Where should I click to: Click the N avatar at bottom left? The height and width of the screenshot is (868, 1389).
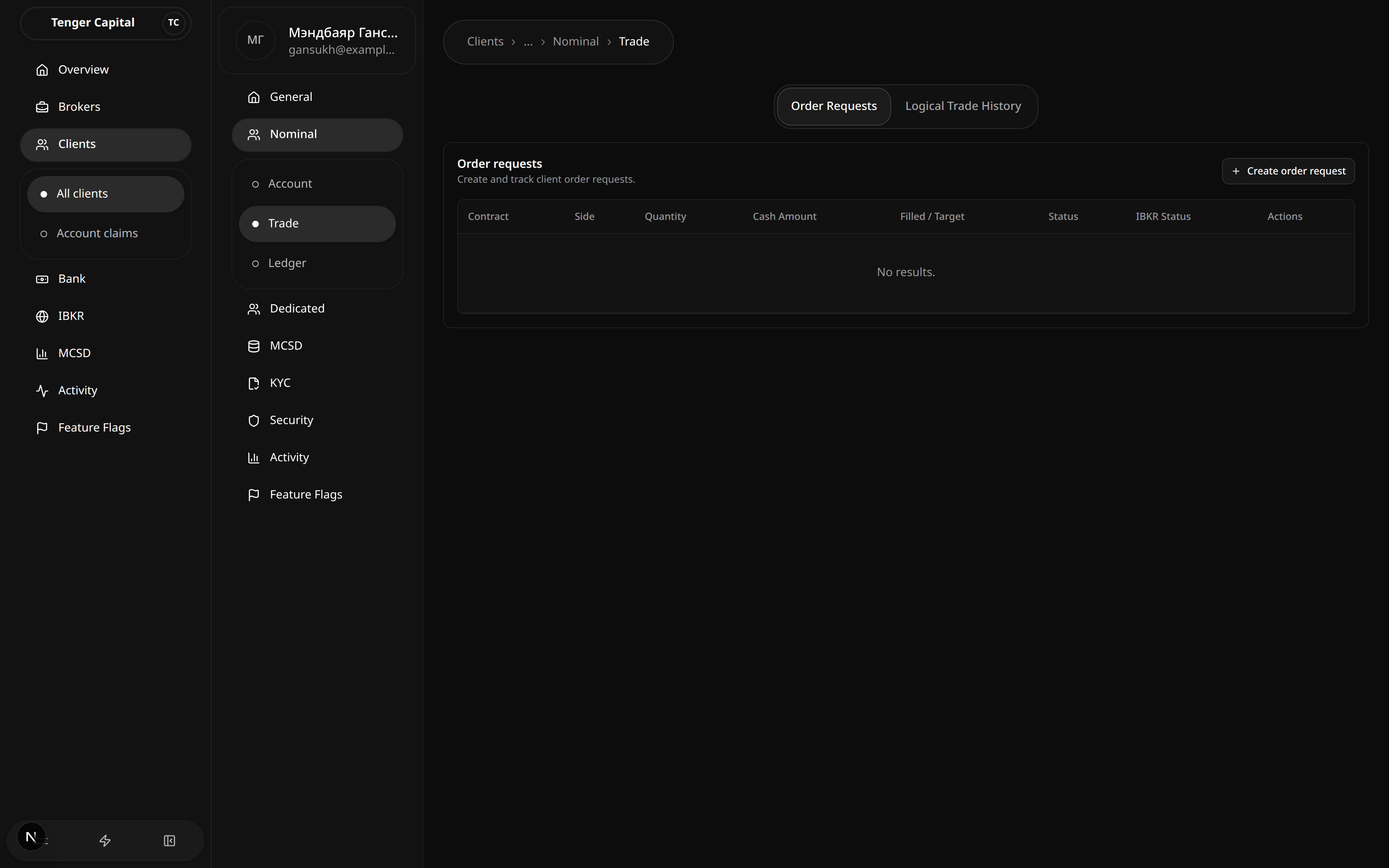(31, 837)
